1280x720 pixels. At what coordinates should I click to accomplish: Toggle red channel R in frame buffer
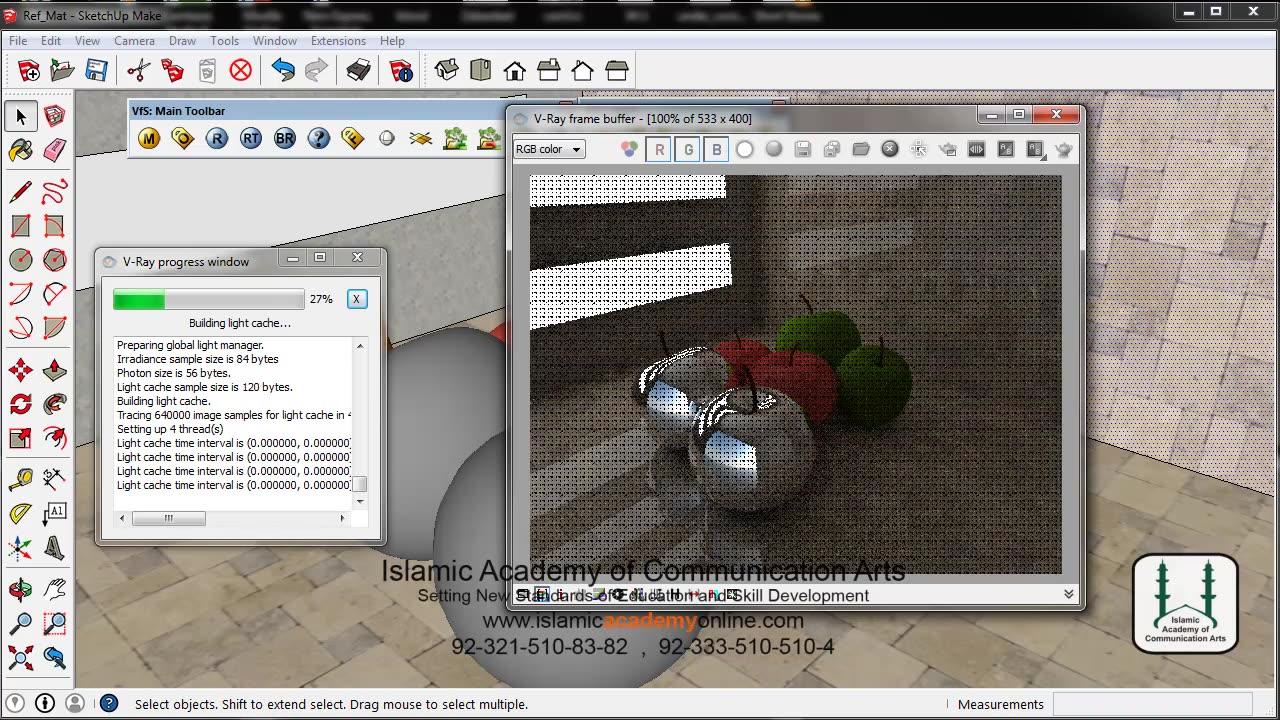point(659,149)
